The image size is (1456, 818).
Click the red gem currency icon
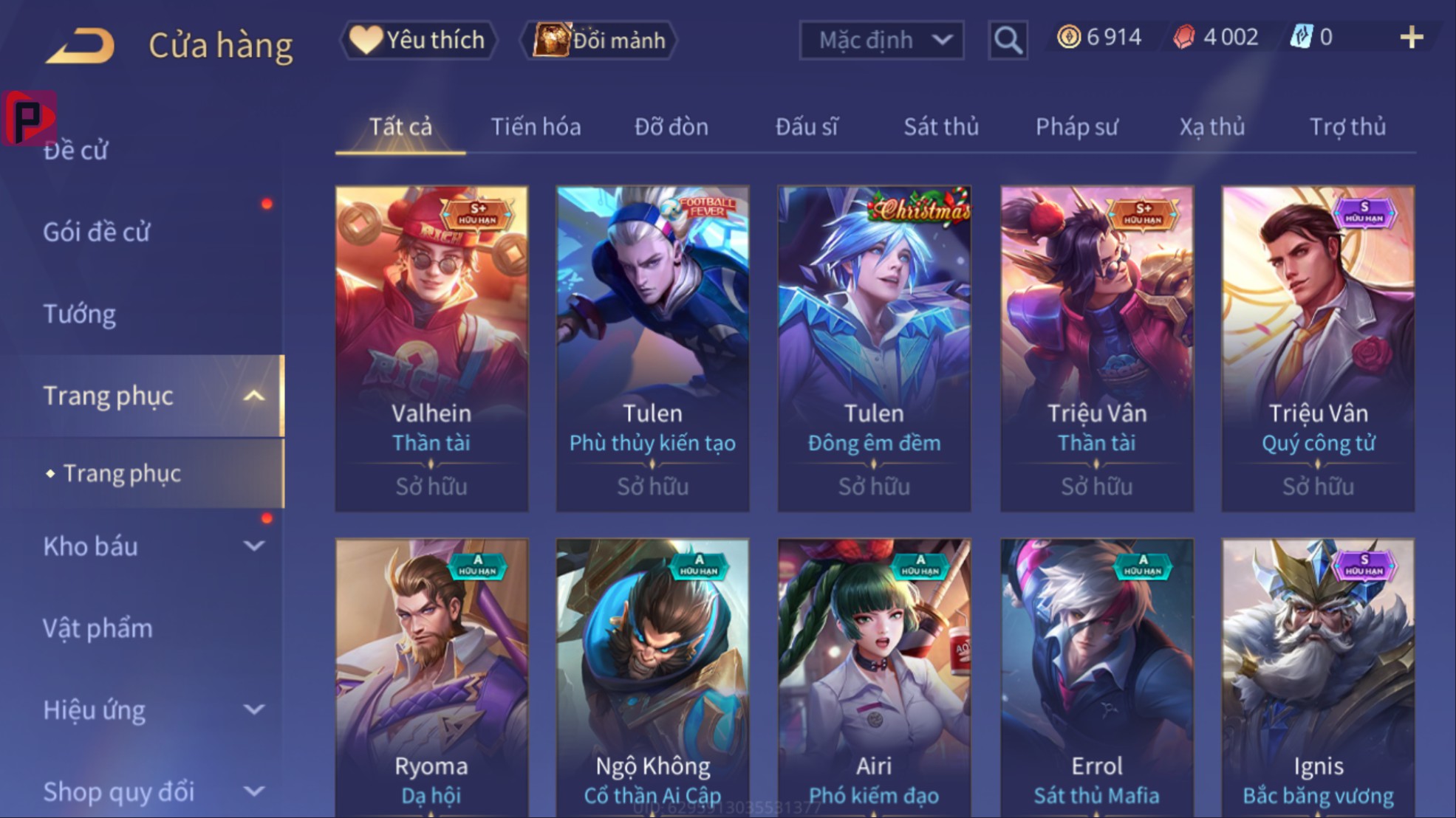[x=1184, y=37]
